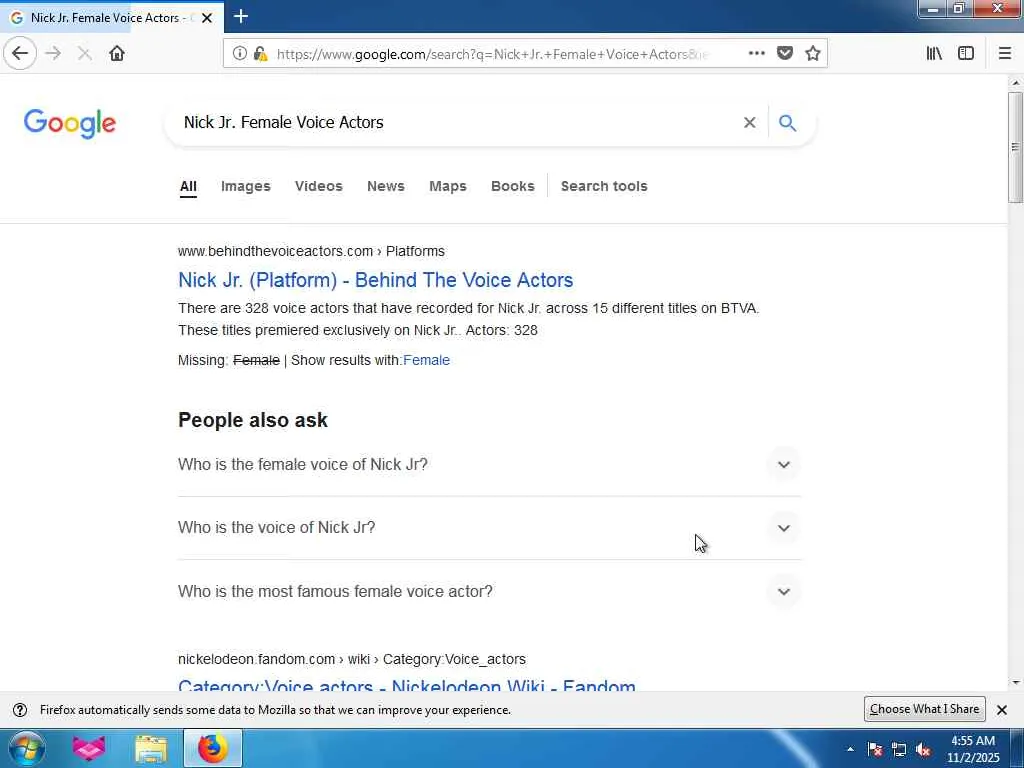Show site information icon in address bar
1024x768 pixels.
click(x=240, y=54)
